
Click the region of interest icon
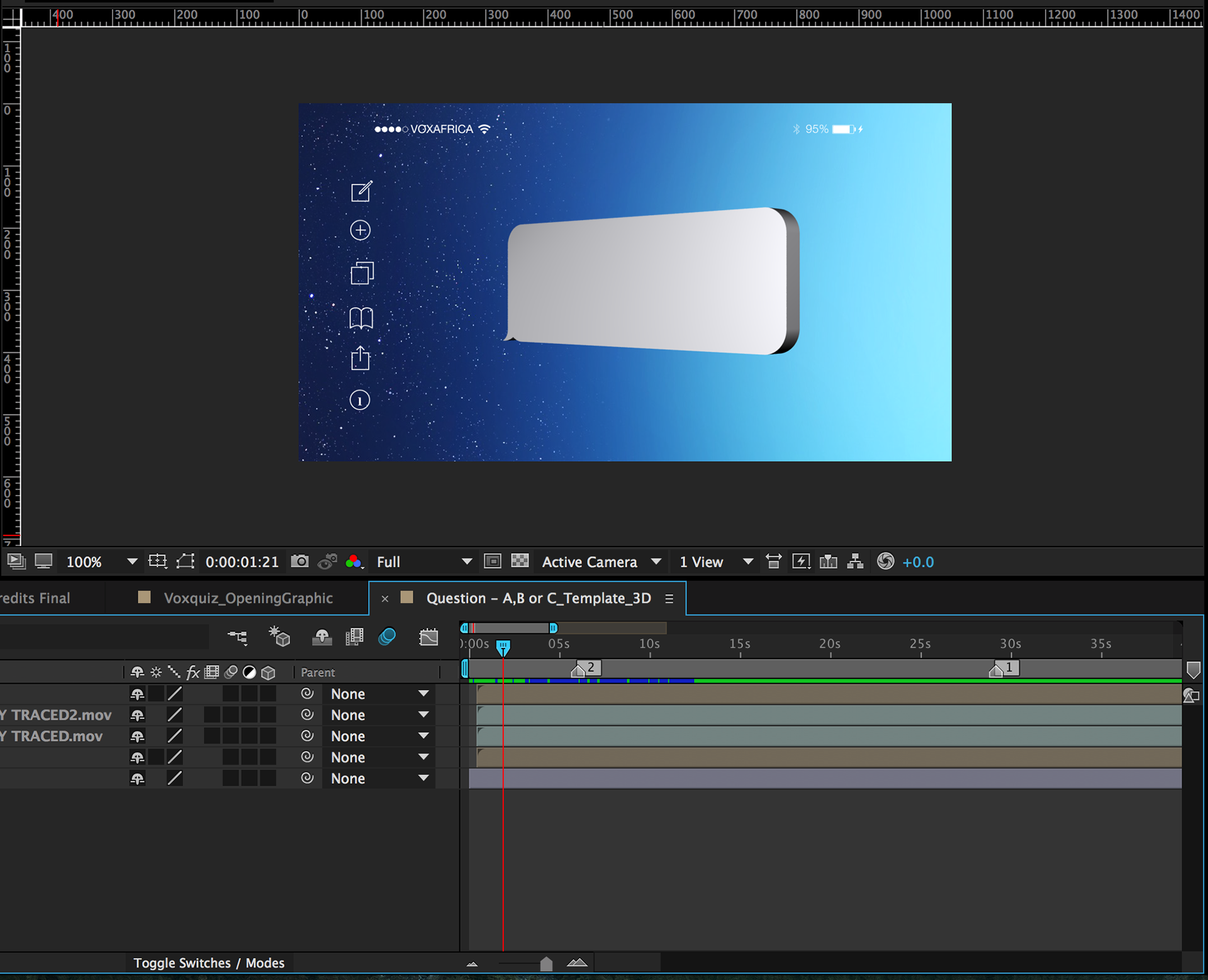(493, 561)
